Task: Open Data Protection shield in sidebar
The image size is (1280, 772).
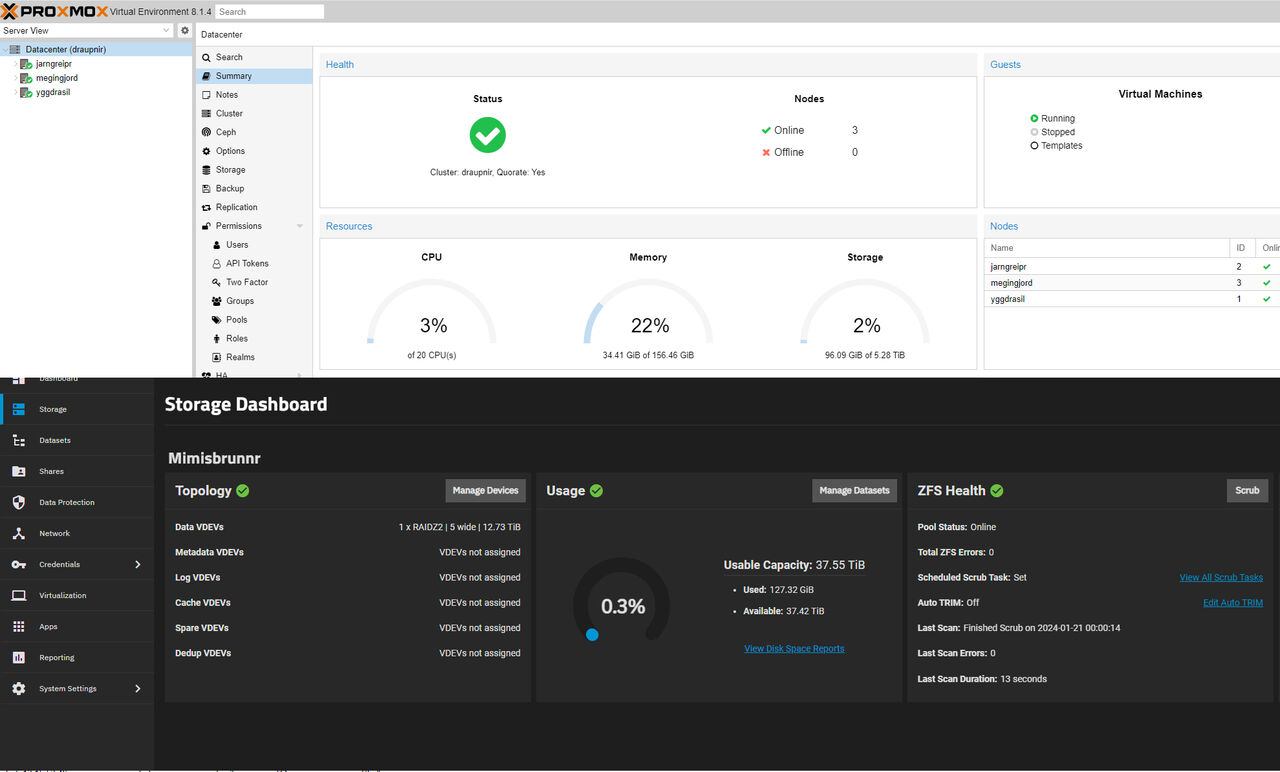Action: pyautogui.click(x=19, y=502)
